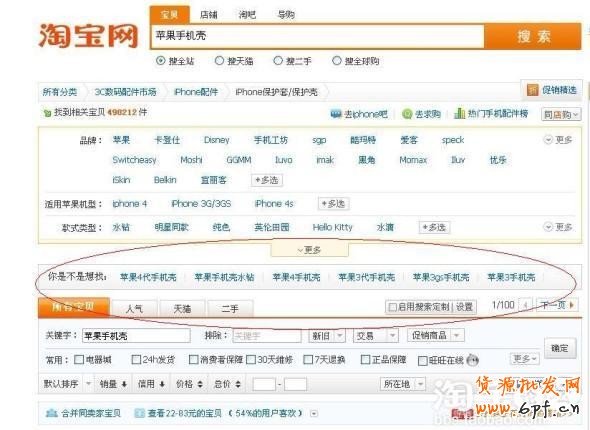Click the orange 搜索 button
This screenshot has height=430, width=590.
(x=533, y=36)
